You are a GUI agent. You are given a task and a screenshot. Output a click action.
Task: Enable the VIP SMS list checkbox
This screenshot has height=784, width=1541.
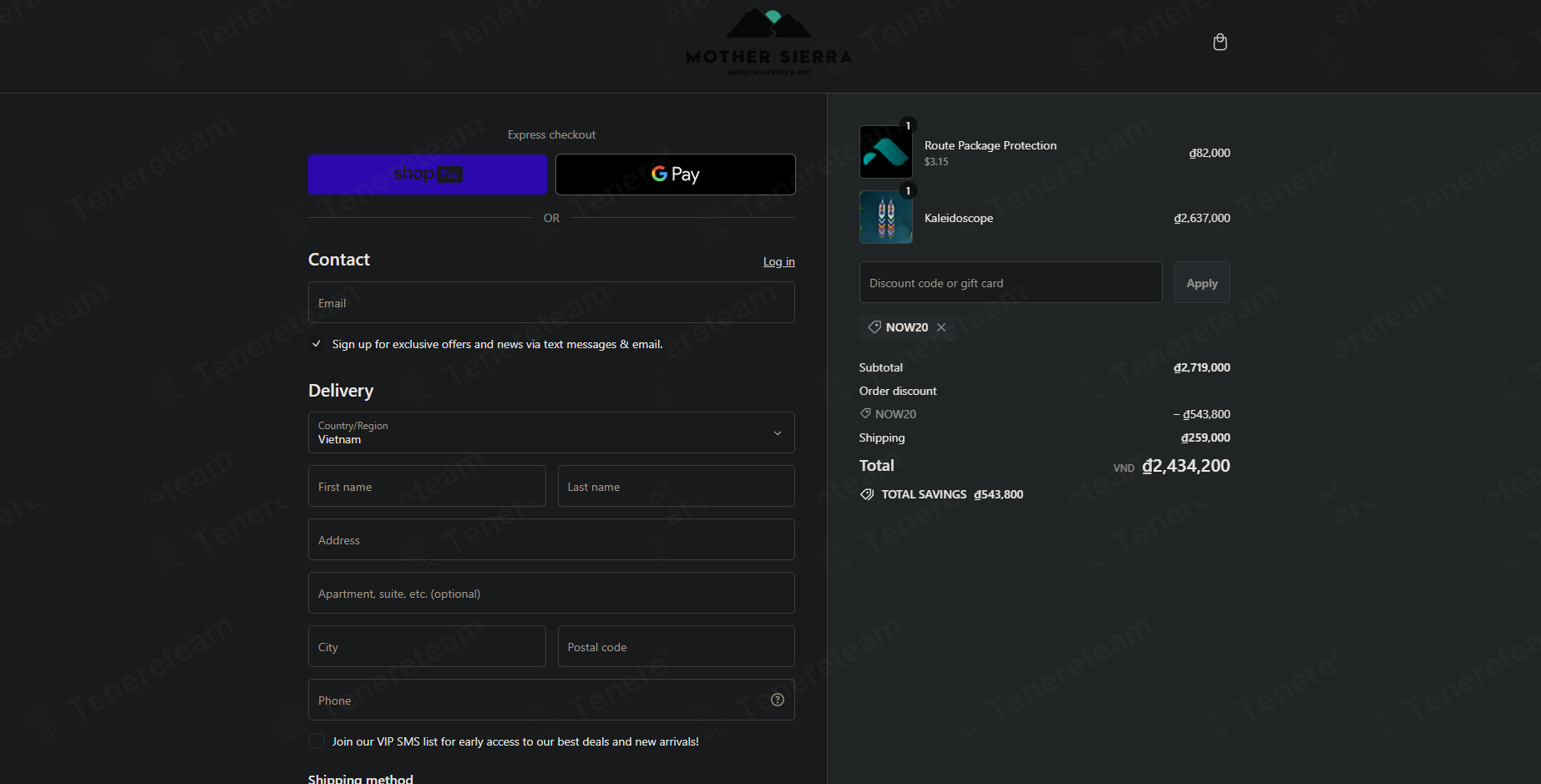pos(317,741)
